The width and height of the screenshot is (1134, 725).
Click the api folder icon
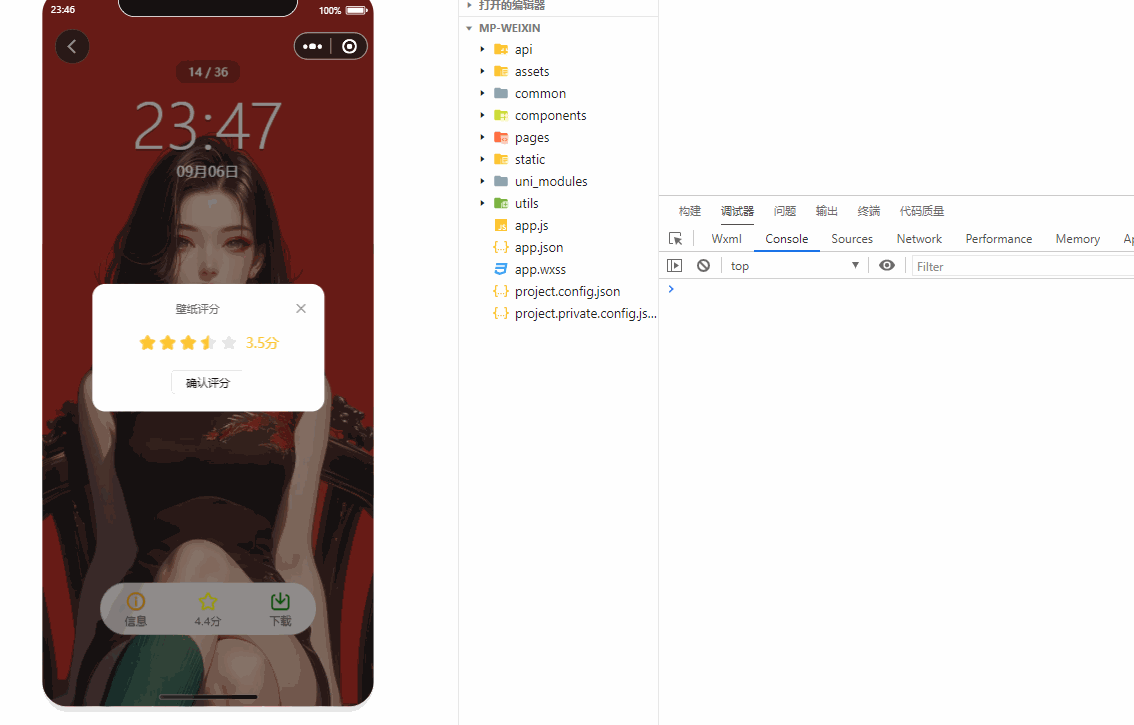500,49
